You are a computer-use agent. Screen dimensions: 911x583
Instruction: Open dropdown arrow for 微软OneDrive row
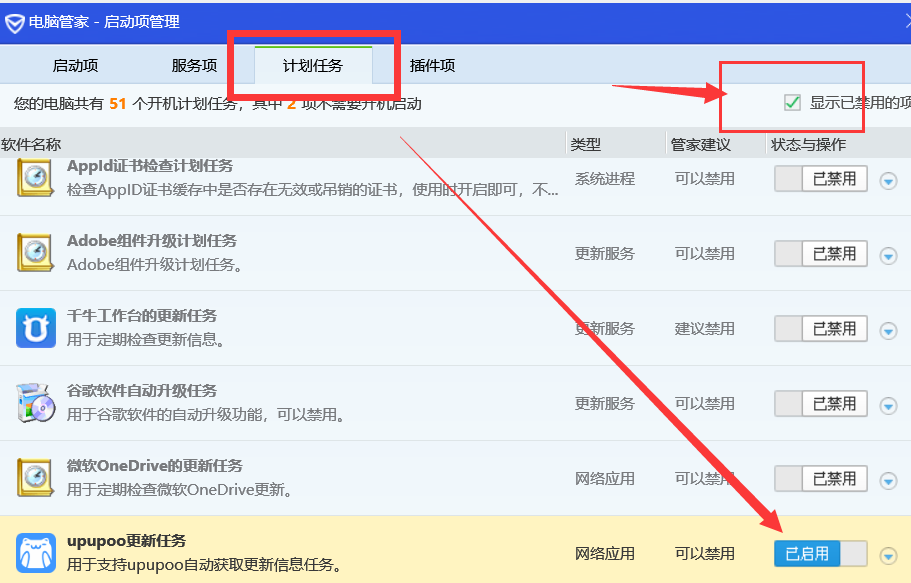click(888, 480)
